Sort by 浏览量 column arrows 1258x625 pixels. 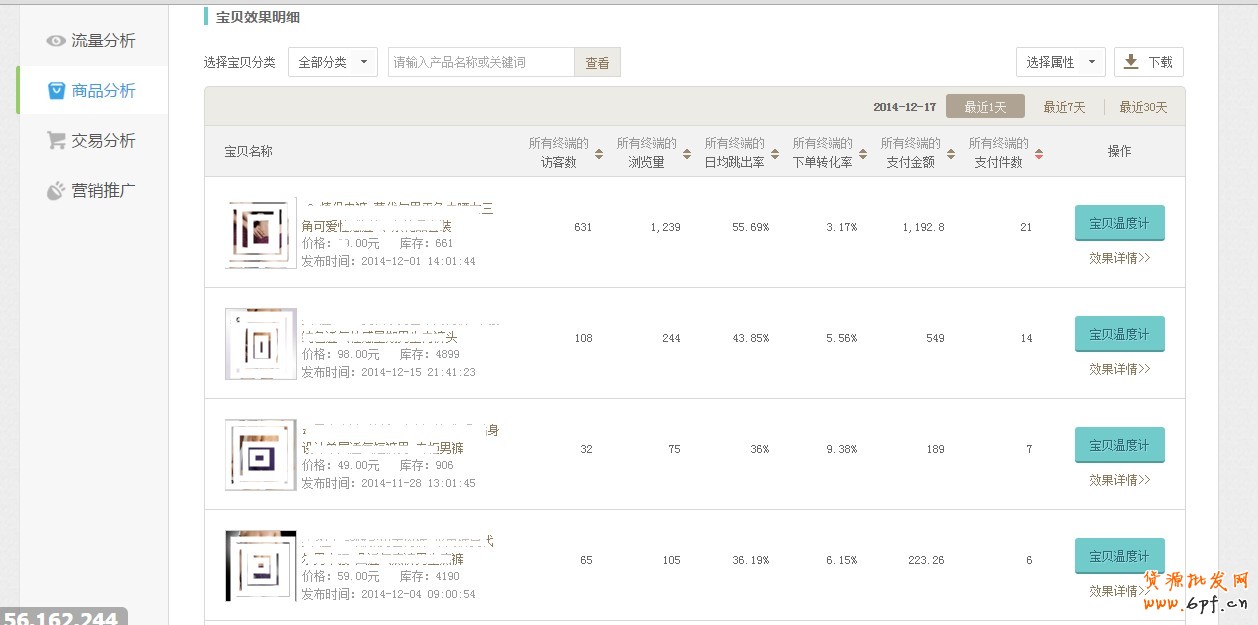687,154
